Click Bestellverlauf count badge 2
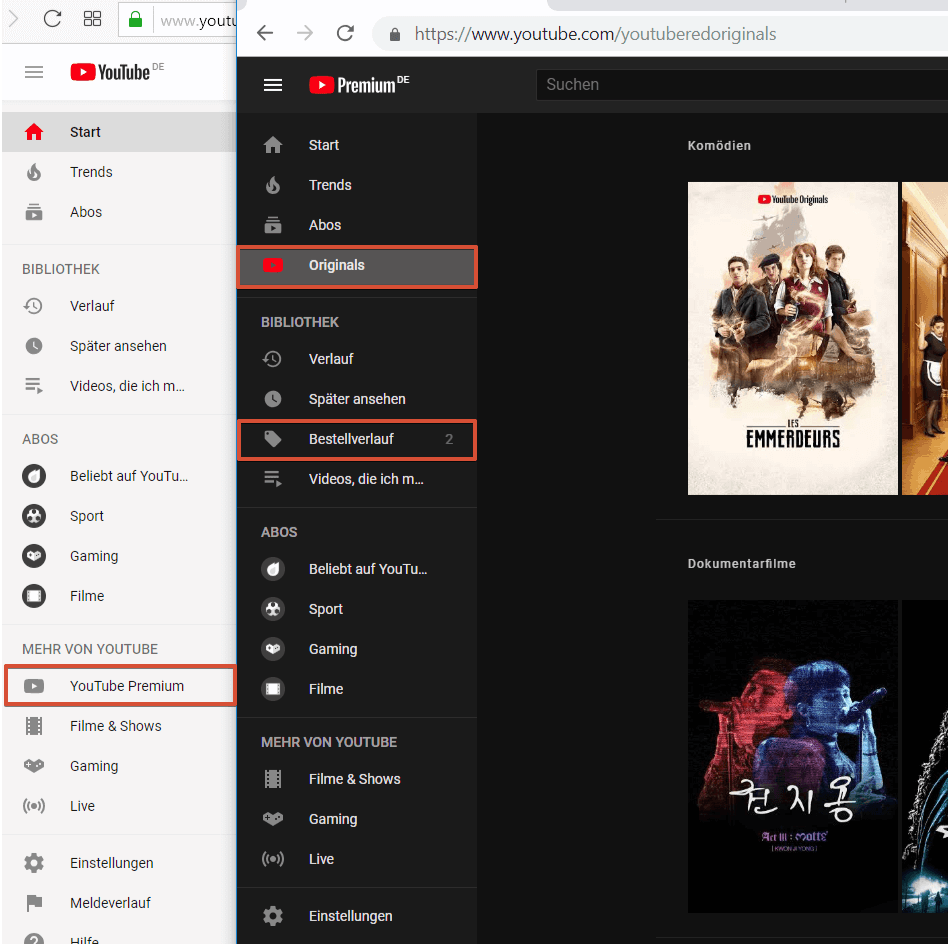This screenshot has height=944, width=948. [x=449, y=439]
